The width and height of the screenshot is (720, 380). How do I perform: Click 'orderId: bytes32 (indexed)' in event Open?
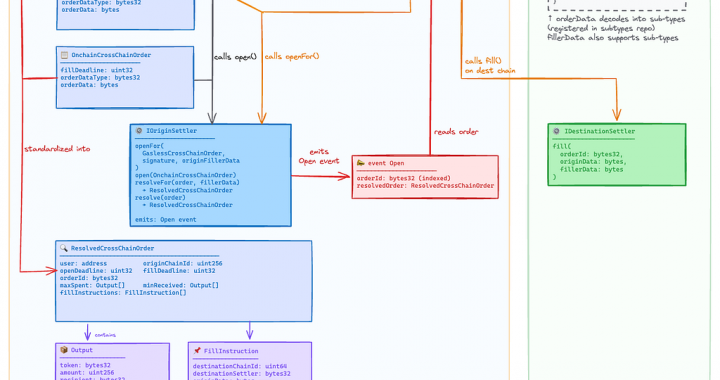(x=404, y=179)
